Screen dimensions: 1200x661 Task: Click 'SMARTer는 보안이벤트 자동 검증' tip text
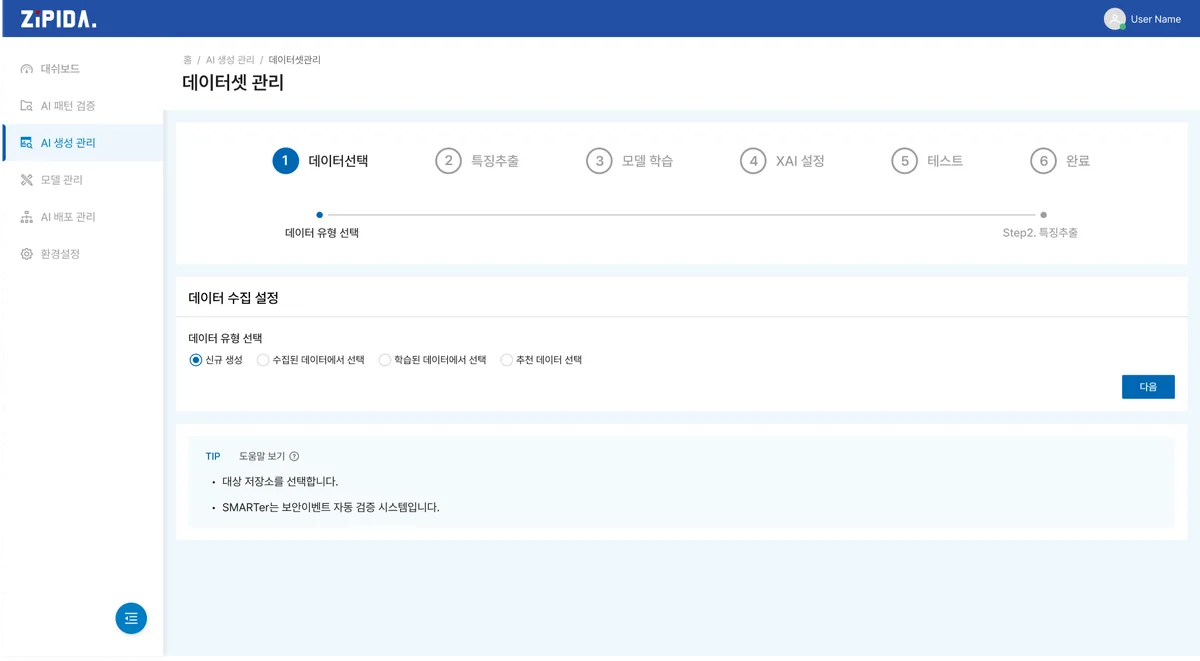331,508
